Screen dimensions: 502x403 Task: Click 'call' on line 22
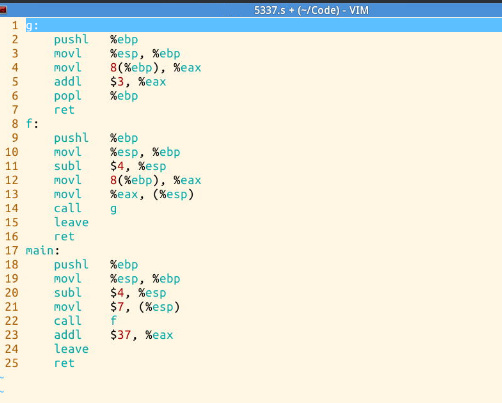pyautogui.click(x=68, y=321)
